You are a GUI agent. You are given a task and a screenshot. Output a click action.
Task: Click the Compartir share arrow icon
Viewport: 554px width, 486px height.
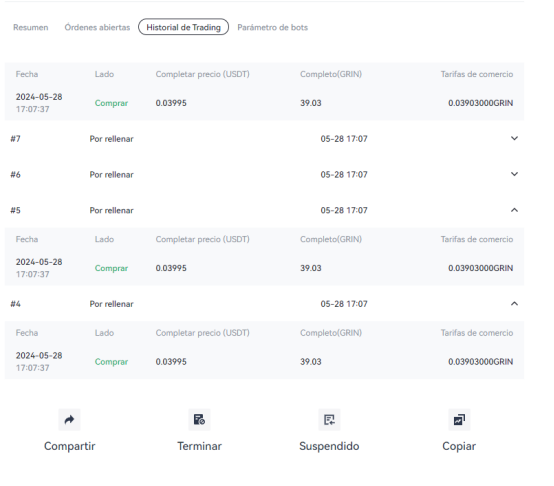pos(70,420)
